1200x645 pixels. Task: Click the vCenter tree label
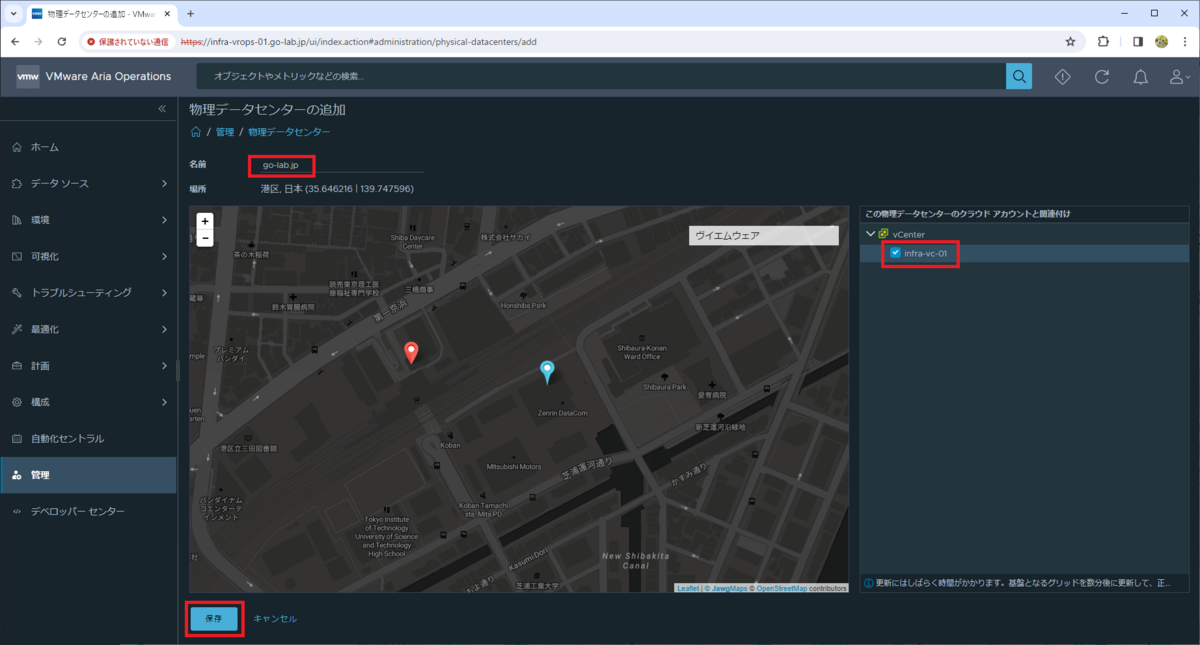tap(909, 234)
